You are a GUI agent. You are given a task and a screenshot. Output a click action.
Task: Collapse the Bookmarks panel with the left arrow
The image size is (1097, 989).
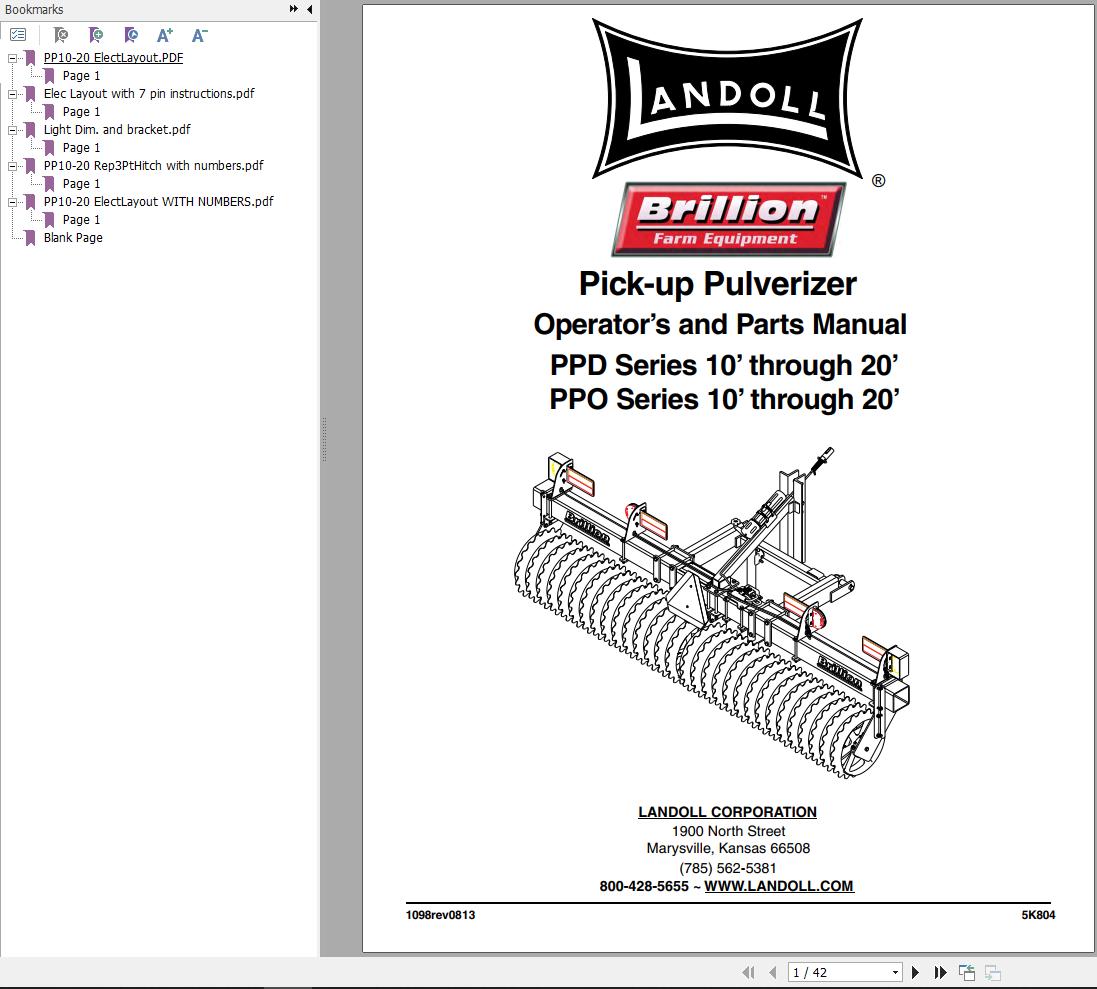[x=308, y=8]
